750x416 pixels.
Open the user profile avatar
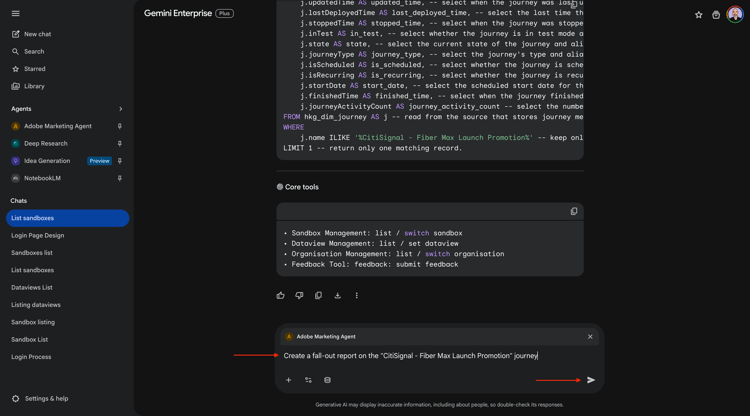[735, 14]
